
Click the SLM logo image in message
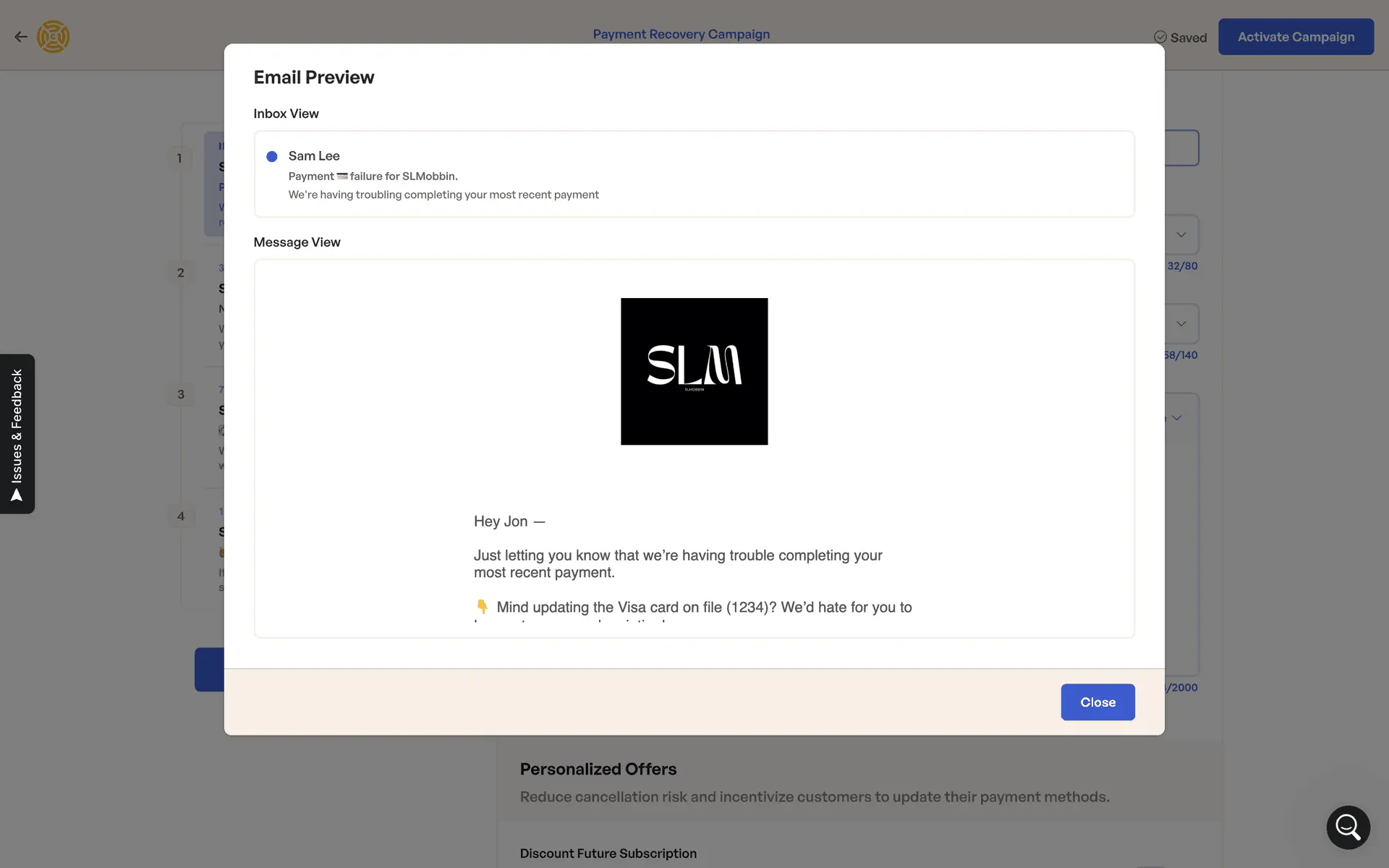coord(694,371)
